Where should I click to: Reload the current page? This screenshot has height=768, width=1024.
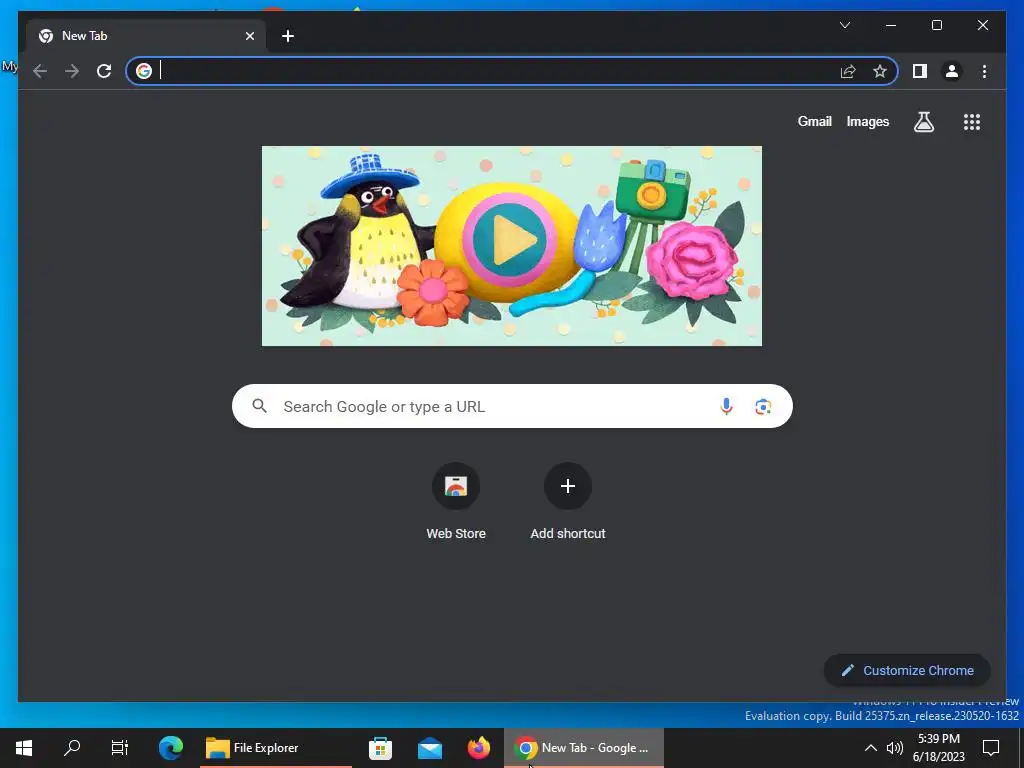point(104,71)
